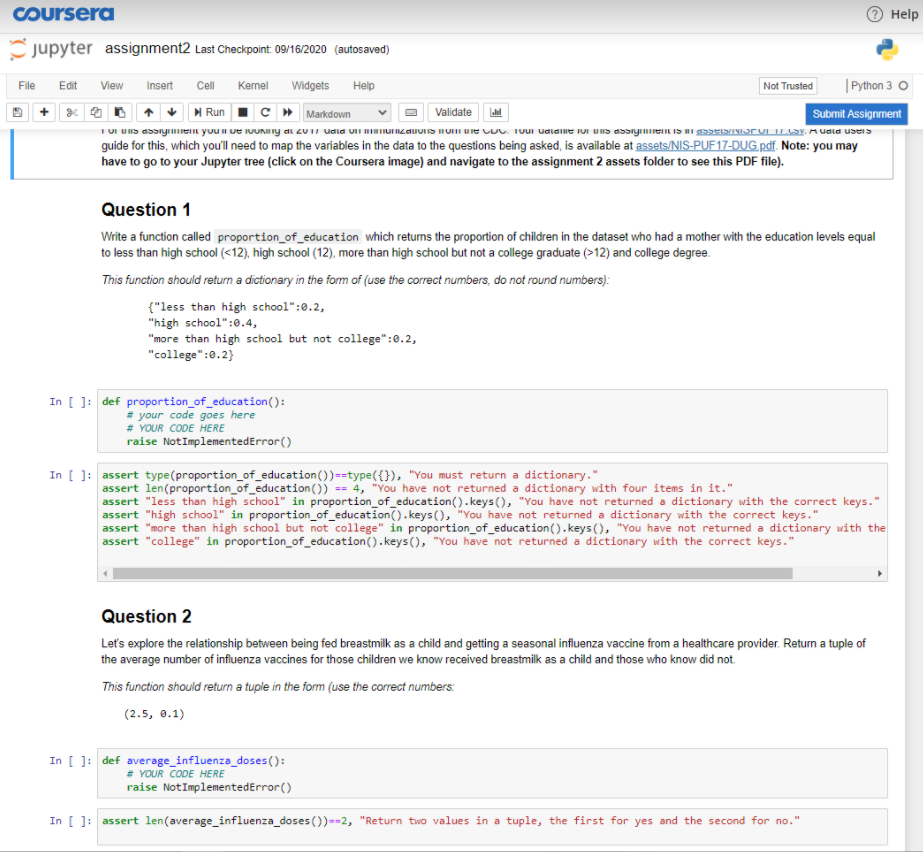Interrupt the kernel stop icon
Screen dimensions: 923x852
point(243,112)
